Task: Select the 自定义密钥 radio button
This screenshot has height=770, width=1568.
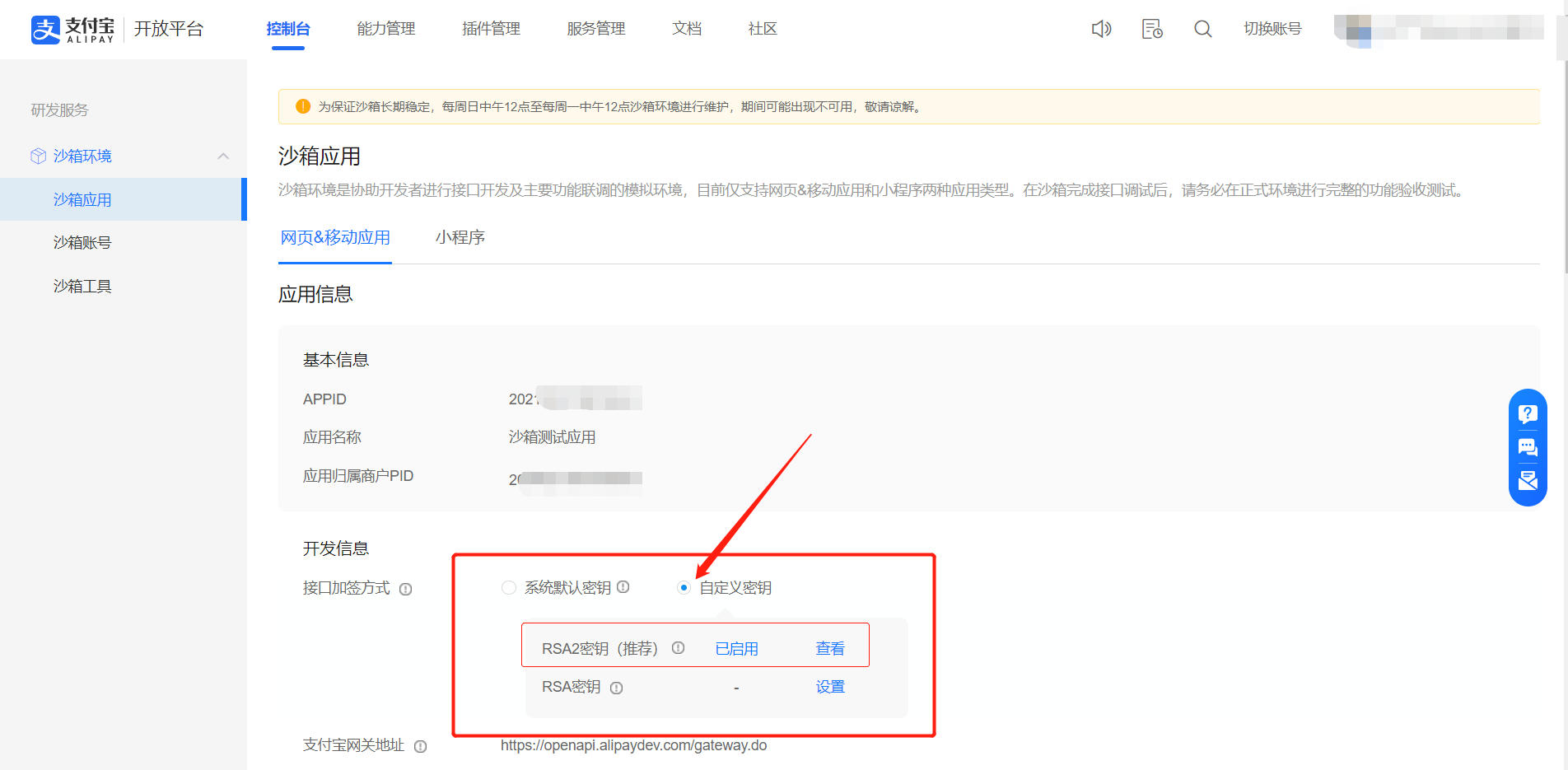Action: pos(684,587)
